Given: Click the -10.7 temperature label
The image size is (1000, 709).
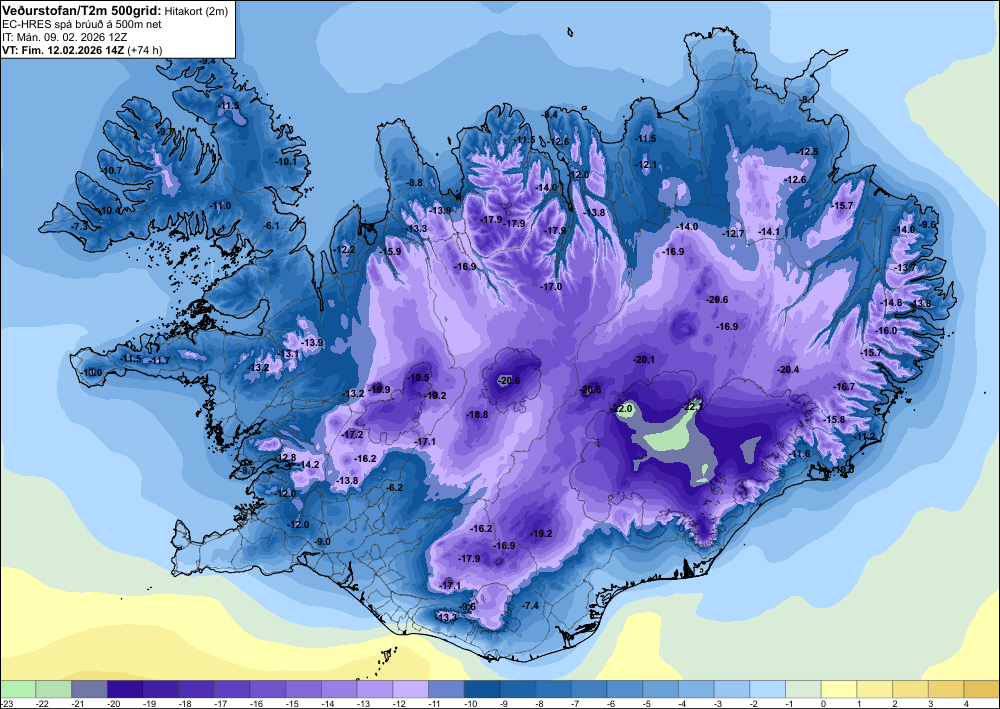Looking at the screenshot, I should point(112,171).
